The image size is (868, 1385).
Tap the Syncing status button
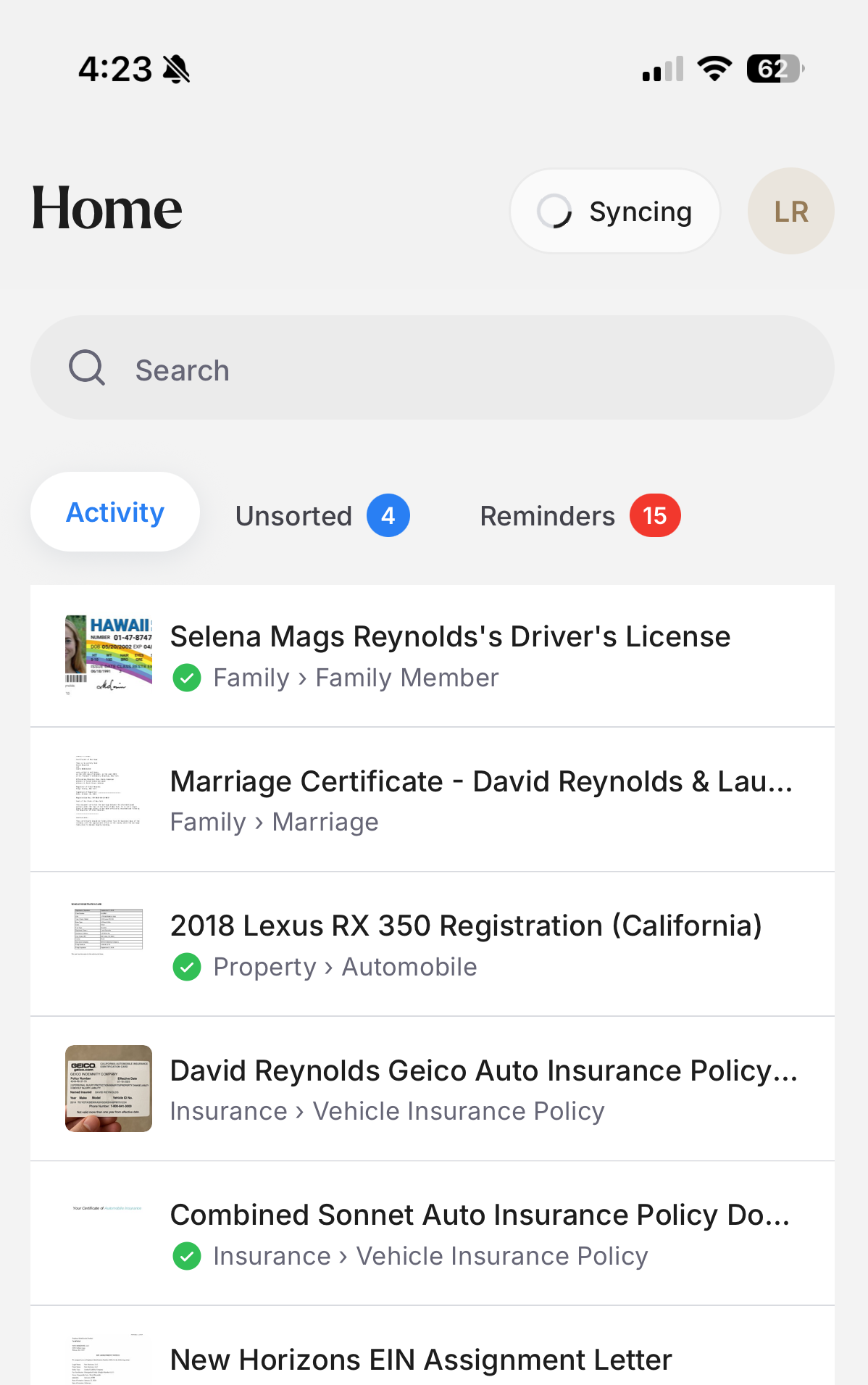tap(615, 212)
